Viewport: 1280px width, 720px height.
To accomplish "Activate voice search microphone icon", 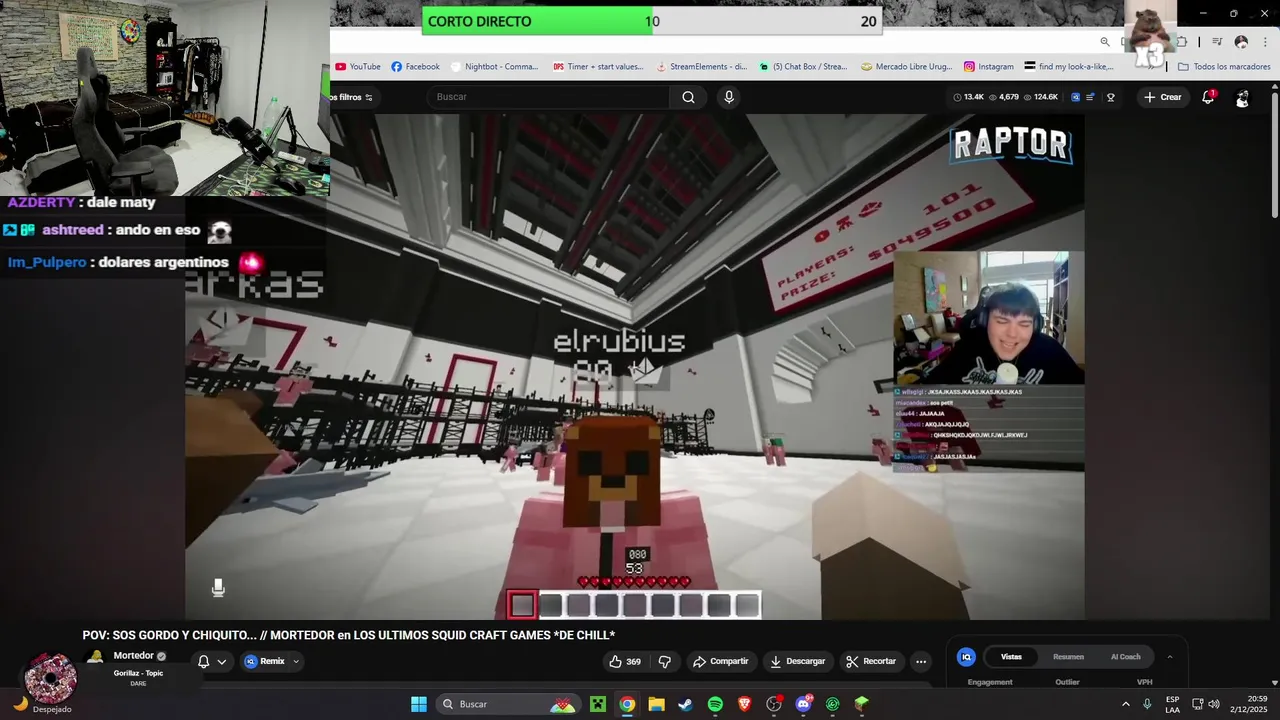I will [x=729, y=97].
